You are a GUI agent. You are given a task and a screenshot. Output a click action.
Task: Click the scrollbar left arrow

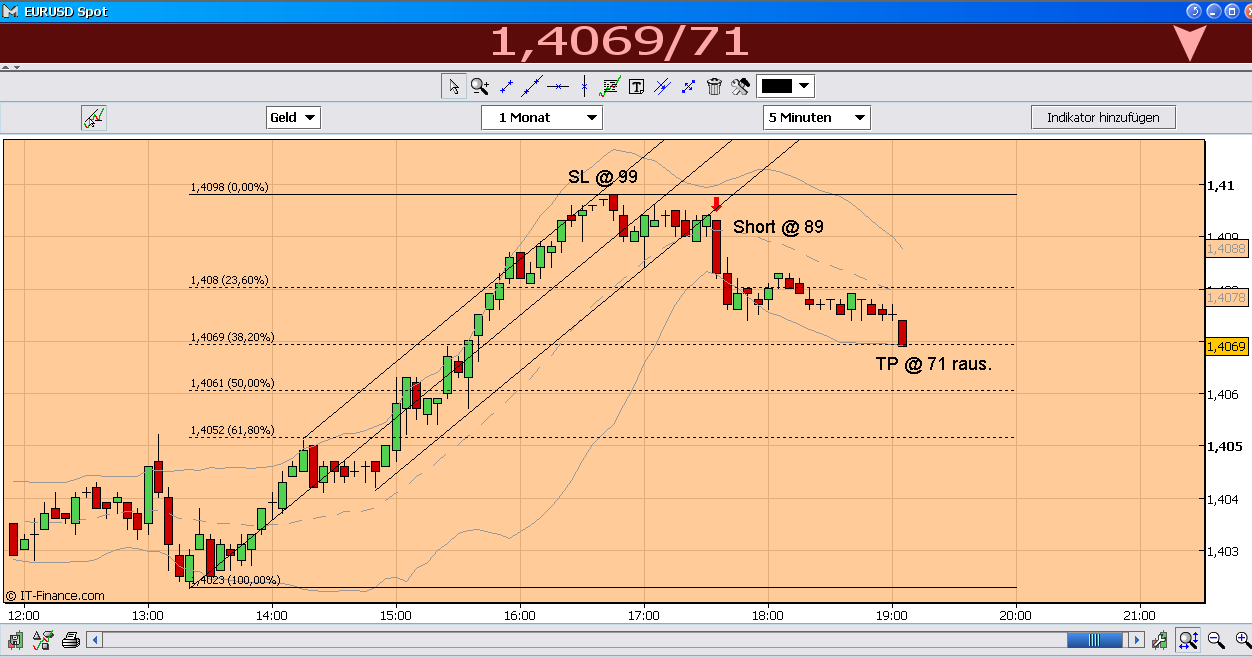pyautogui.click(x=95, y=640)
